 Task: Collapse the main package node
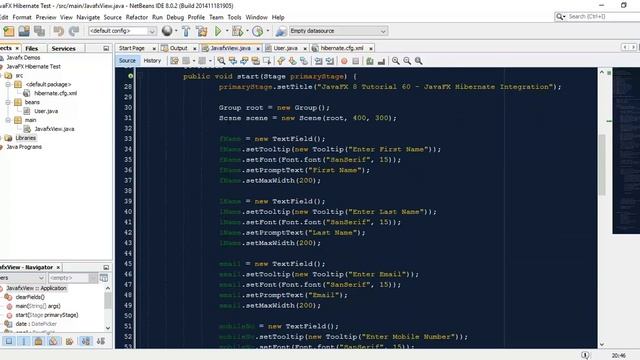(8, 120)
